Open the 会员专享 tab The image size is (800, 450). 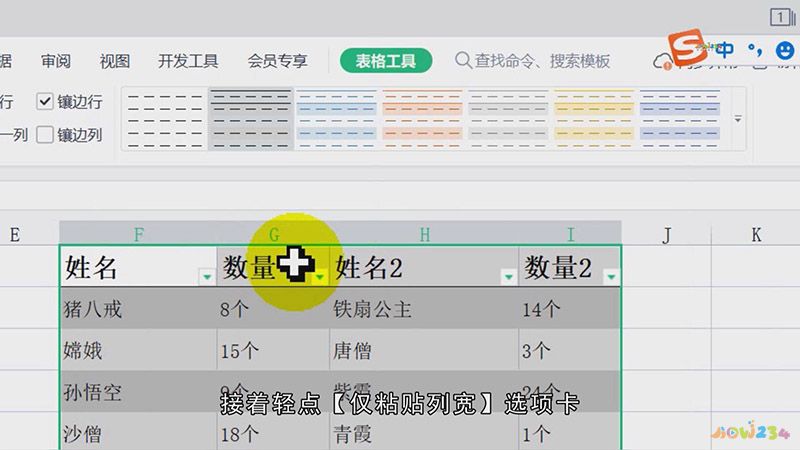point(277,61)
